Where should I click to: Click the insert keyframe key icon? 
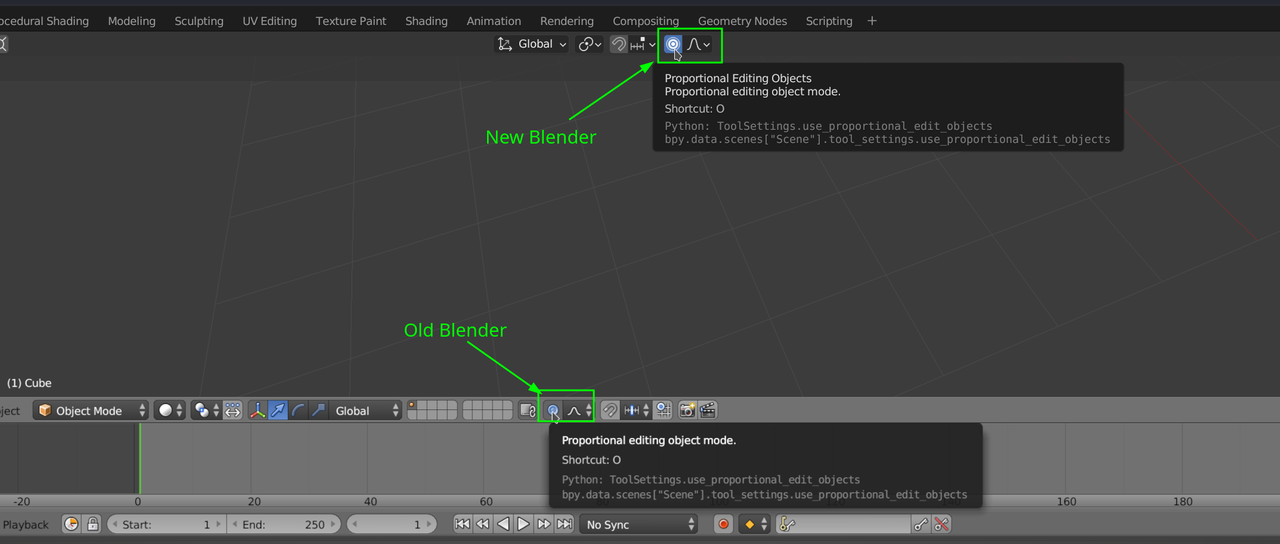point(921,525)
